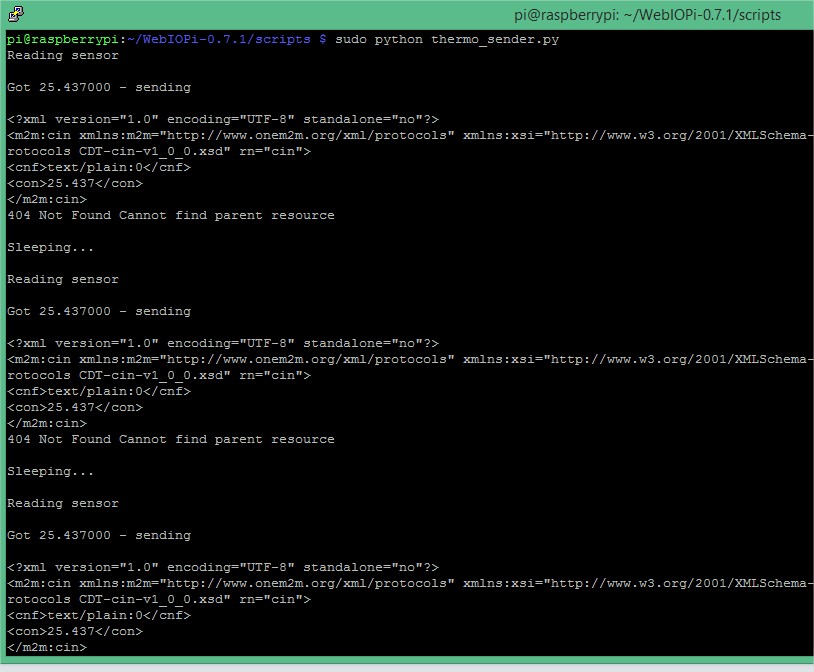
Task: Click the first 'Got 25.437000 - sending' line
Action: 99,87
